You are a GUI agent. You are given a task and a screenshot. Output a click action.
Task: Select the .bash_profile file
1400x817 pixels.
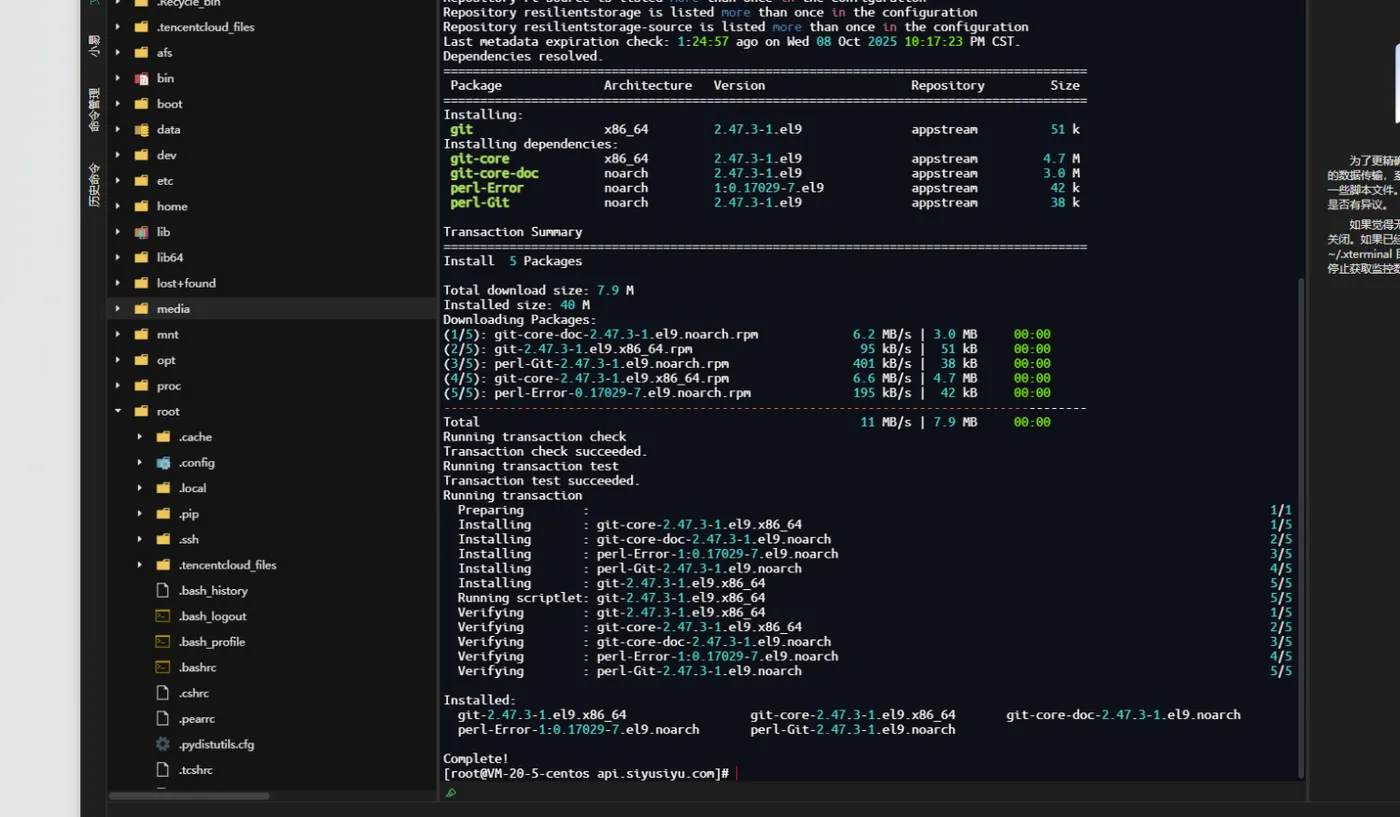212,642
